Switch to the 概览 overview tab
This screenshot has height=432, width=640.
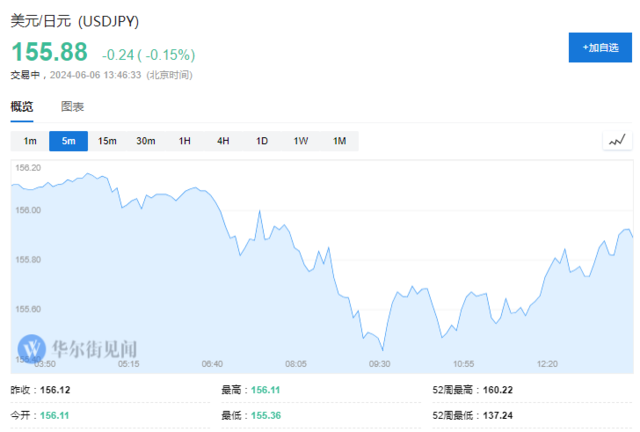tap(22, 107)
